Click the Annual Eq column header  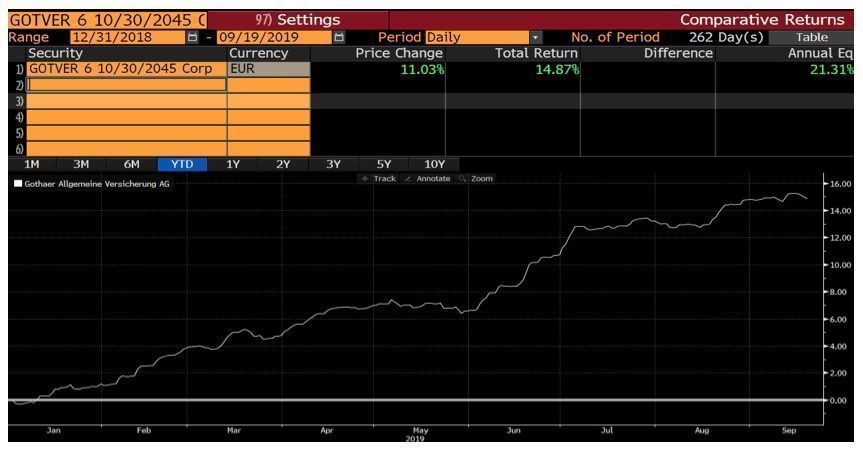820,53
